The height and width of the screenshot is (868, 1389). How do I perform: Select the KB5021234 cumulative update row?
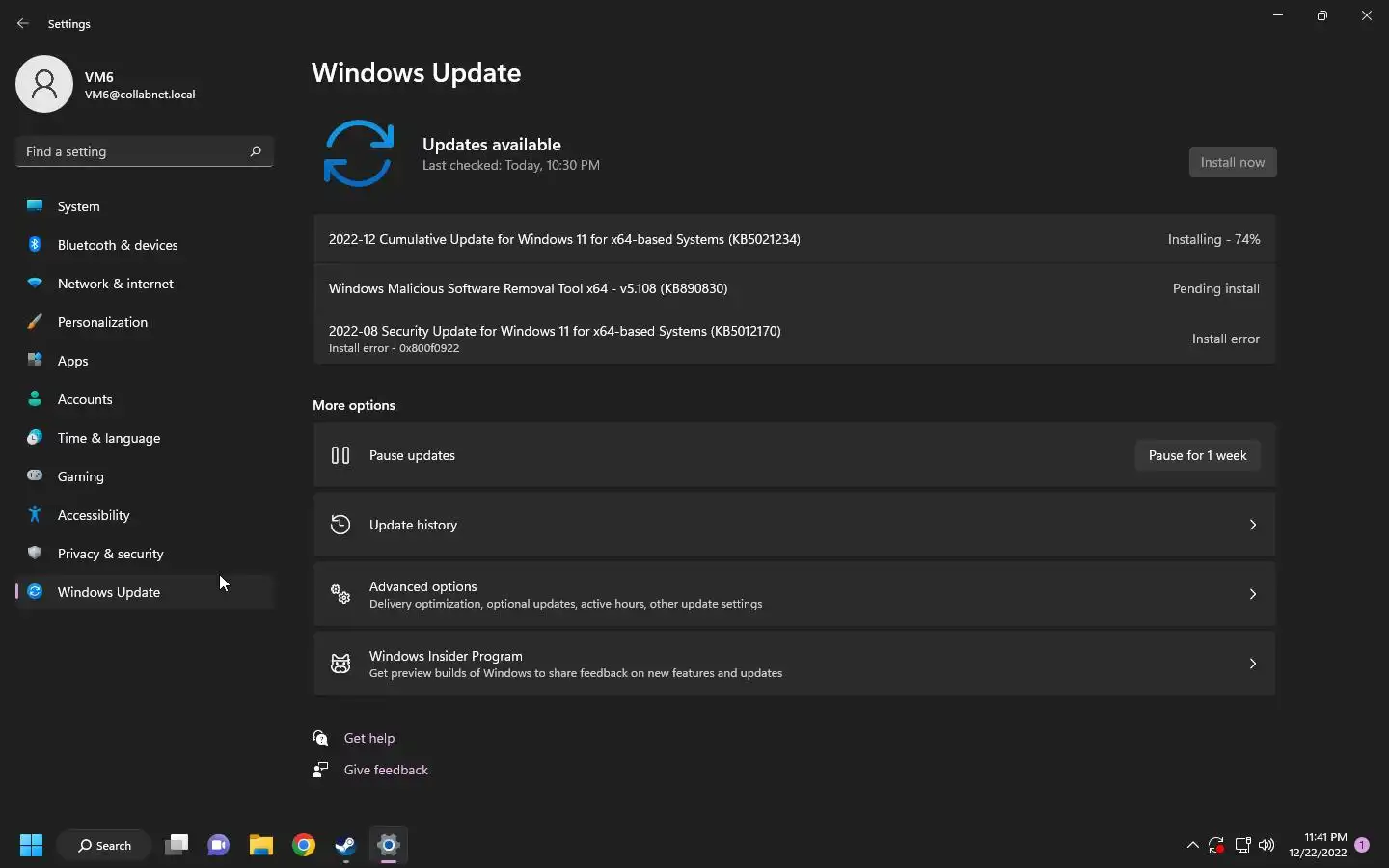coord(794,239)
